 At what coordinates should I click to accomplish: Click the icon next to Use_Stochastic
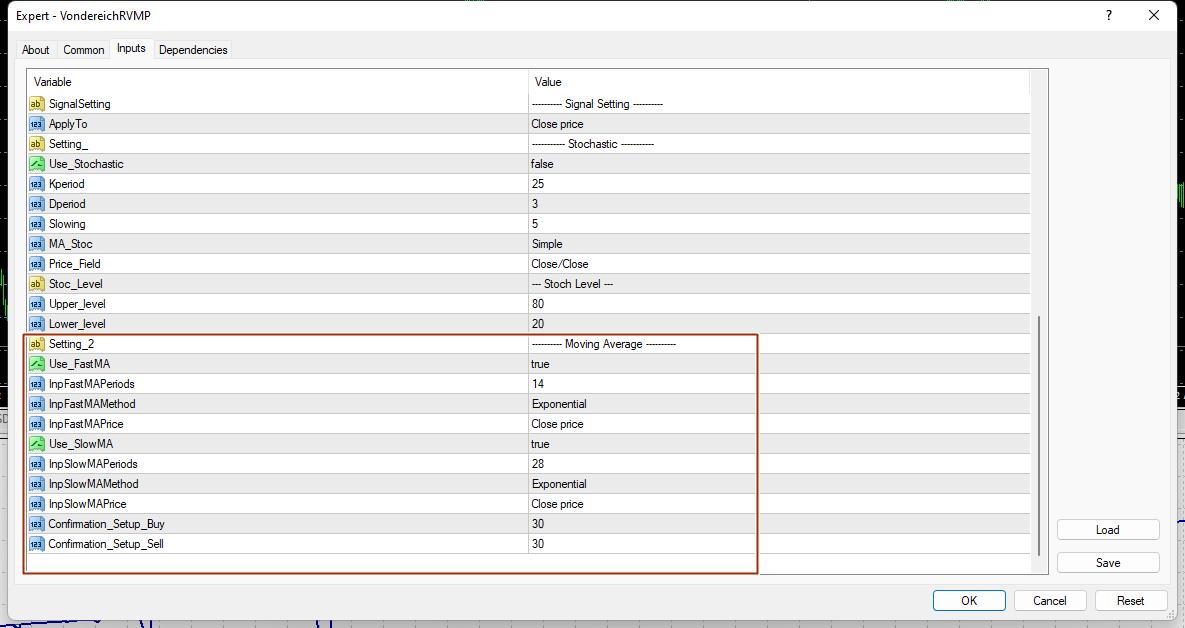[37, 164]
